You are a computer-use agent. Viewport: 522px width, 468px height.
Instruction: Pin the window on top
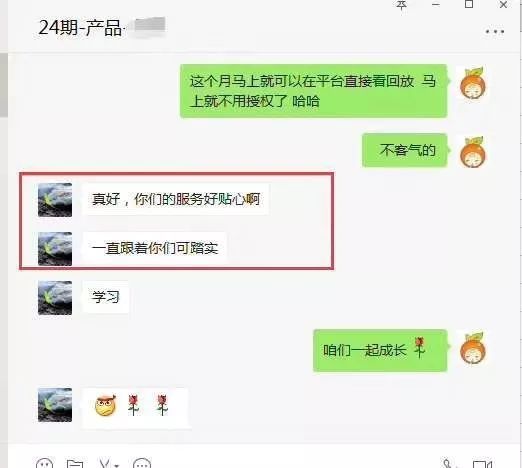tap(401, 5)
